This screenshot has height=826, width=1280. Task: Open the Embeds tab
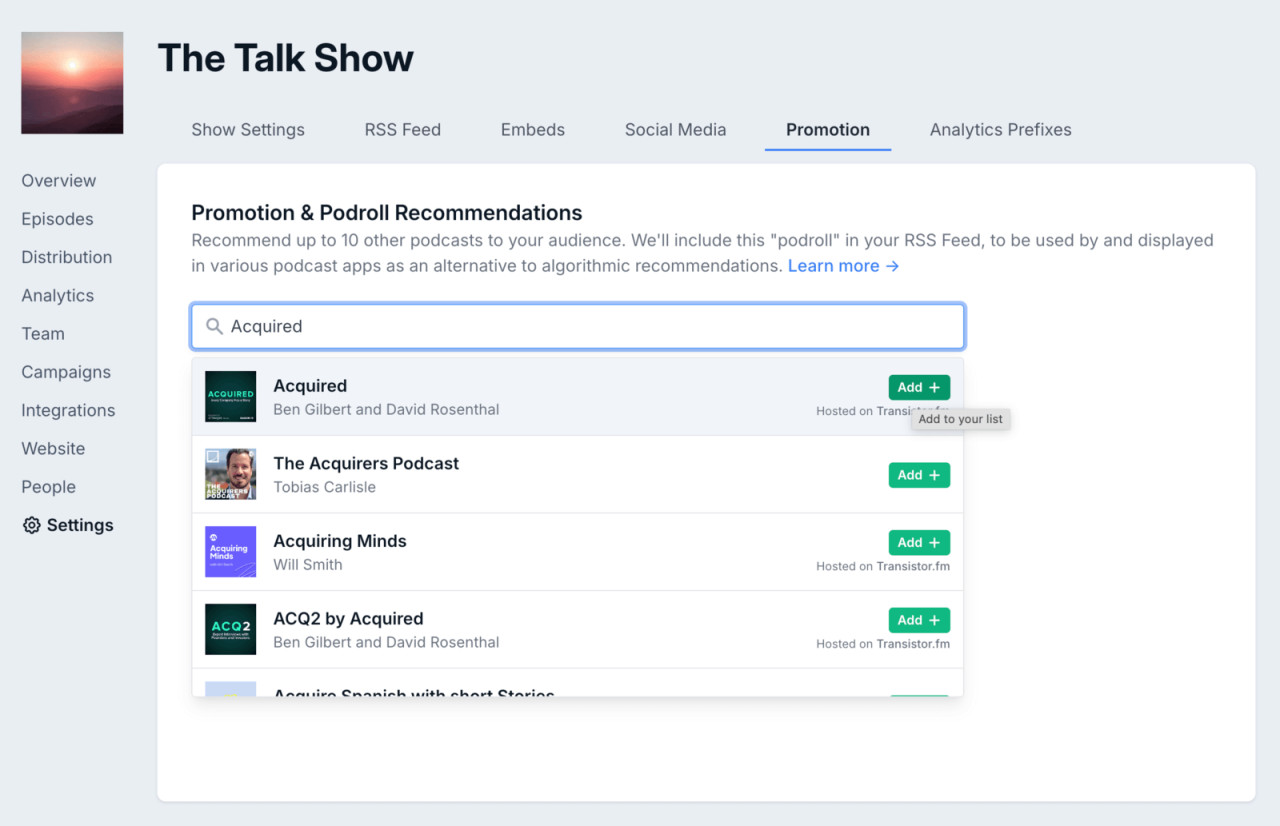532,129
